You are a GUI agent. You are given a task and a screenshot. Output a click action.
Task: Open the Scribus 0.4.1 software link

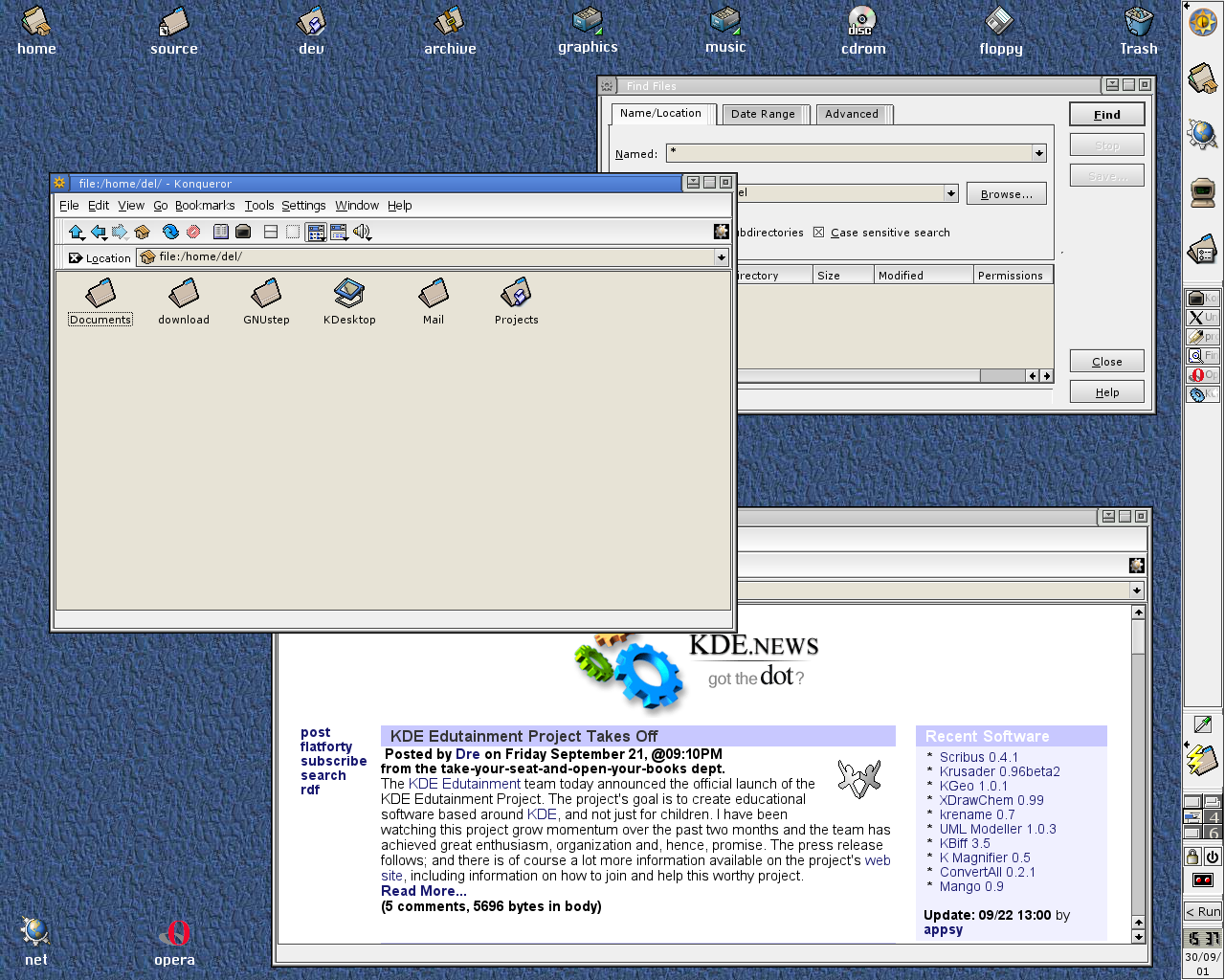[x=979, y=757]
